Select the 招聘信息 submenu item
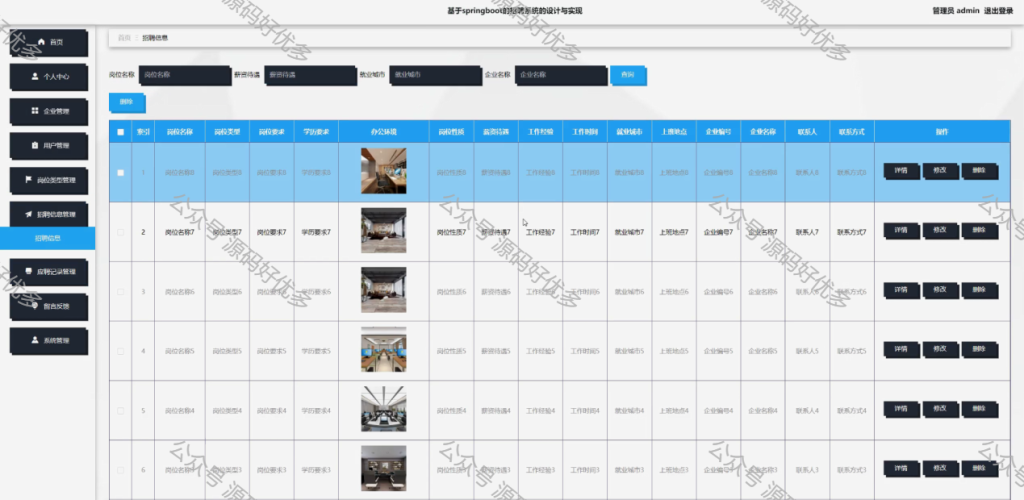 coord(48,238)
